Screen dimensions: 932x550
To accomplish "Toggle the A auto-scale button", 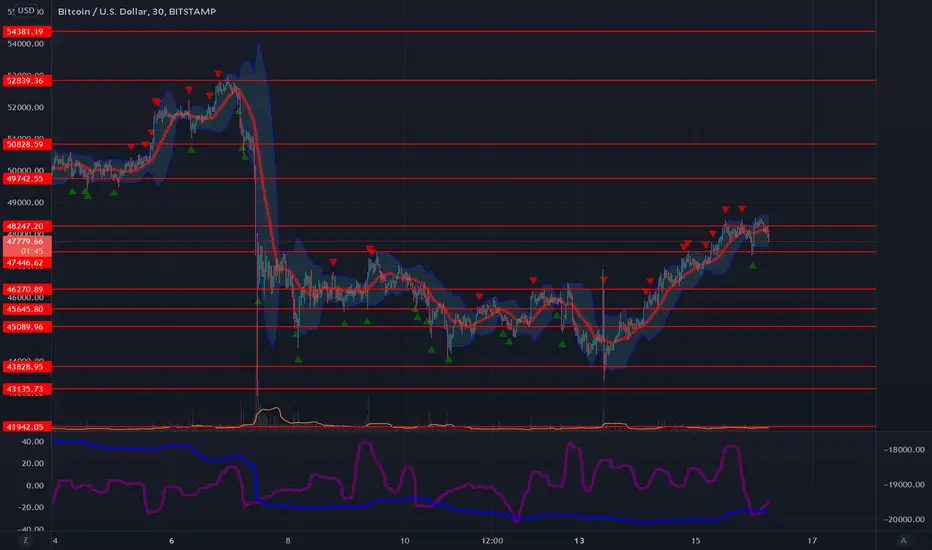I will (x=903, y=540).
